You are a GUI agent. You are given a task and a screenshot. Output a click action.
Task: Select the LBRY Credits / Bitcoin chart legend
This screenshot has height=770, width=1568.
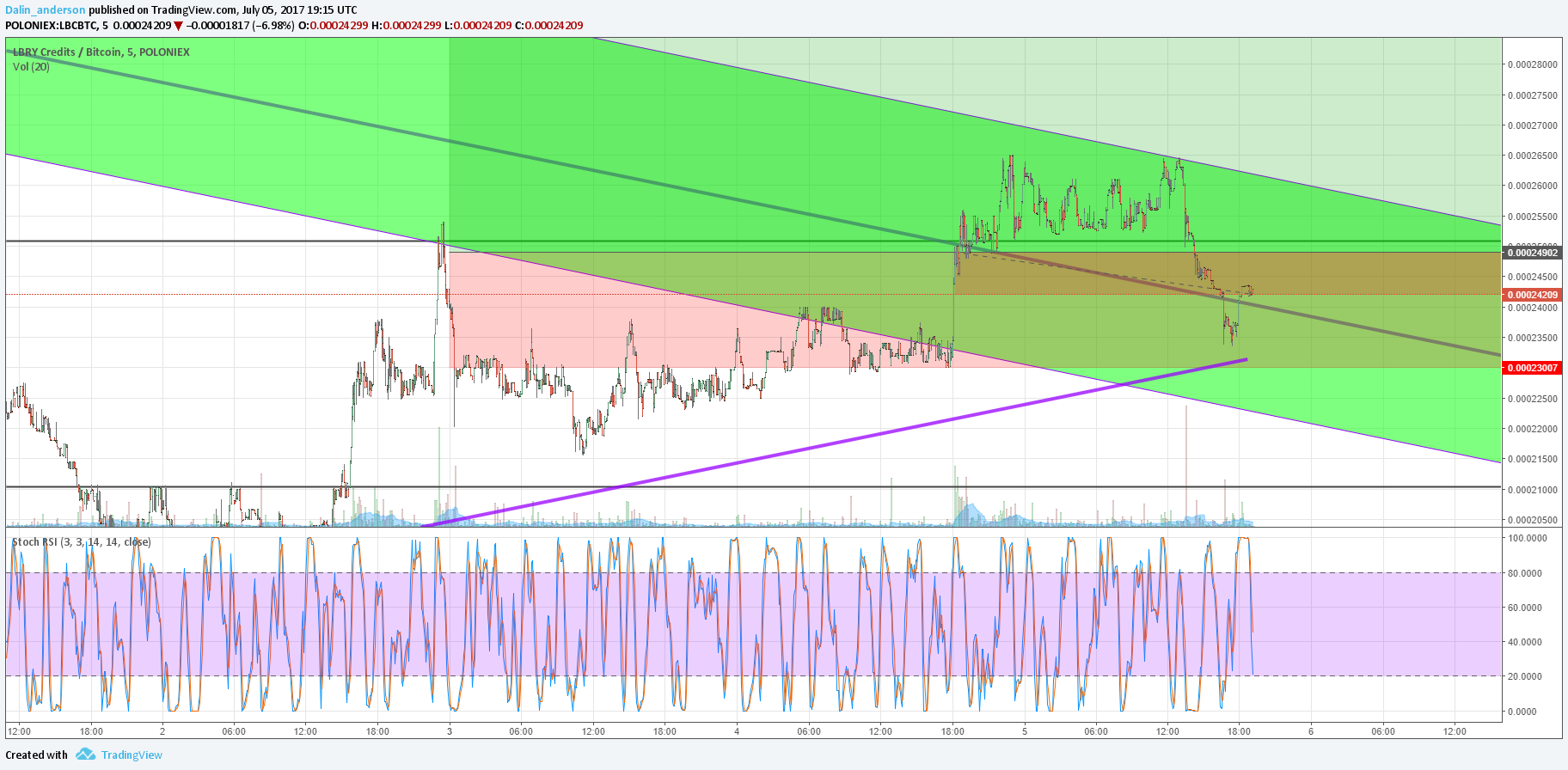coord(101,52)
